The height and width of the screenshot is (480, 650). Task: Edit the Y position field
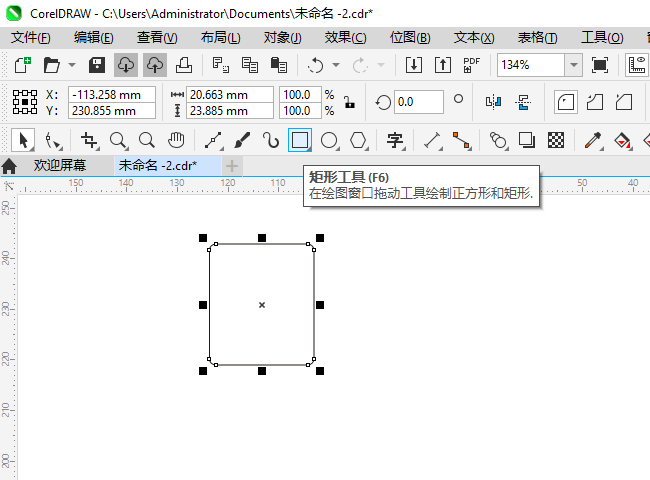[x=112, y=111]
